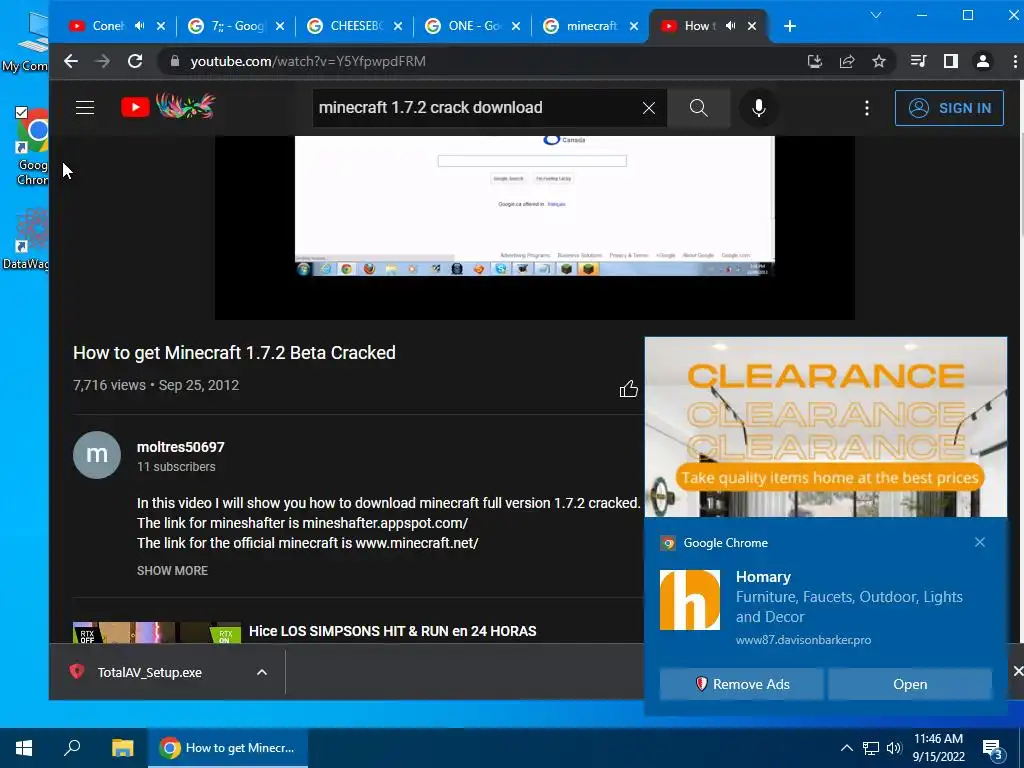This screenshot has height=768, width=1024.
Task: Switch to the 'ONE - Go' tab
Action: coord(474,26)
